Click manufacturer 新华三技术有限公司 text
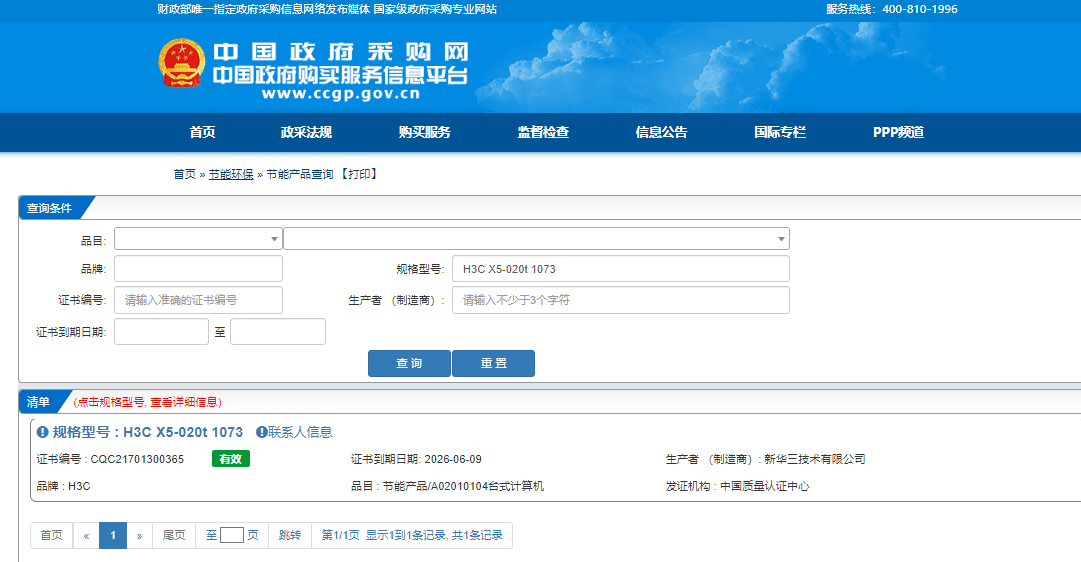 tap(814, 459)
